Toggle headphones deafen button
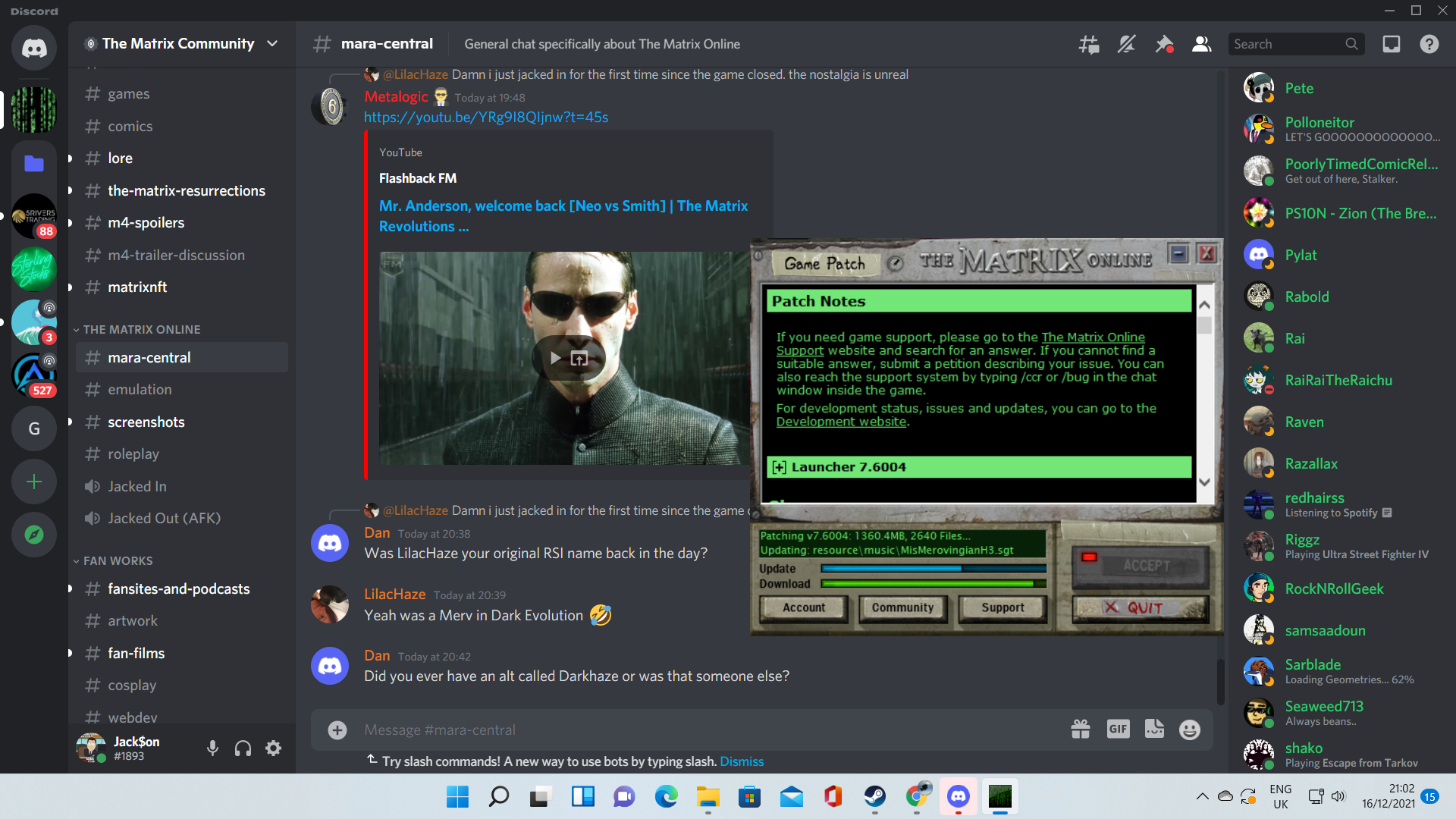1456x819 pixels. (x=243, y=748)
